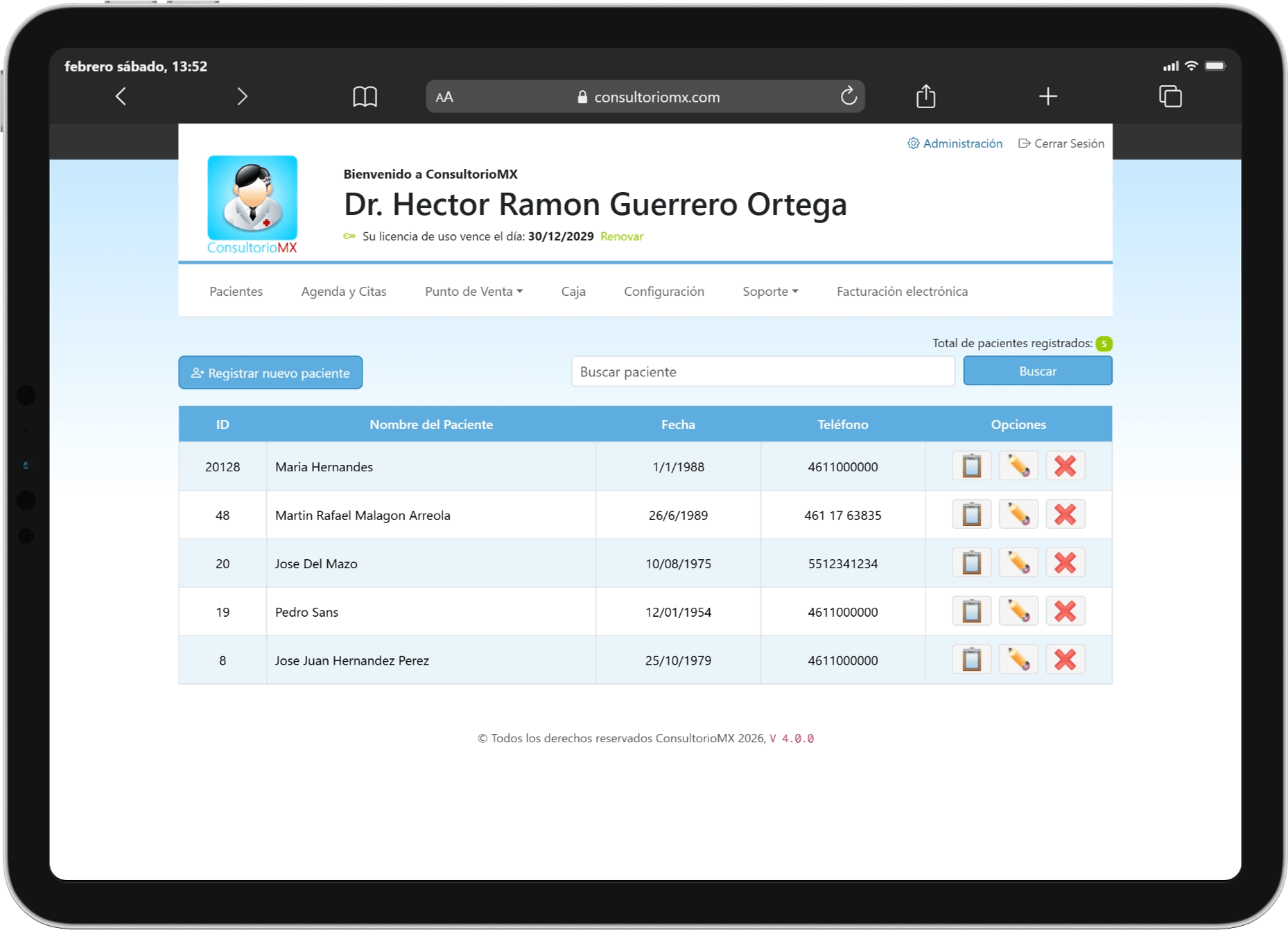This screenshot has height=930, width=1288.
Task: Click the Renovar license link
Action: (621, 236)
